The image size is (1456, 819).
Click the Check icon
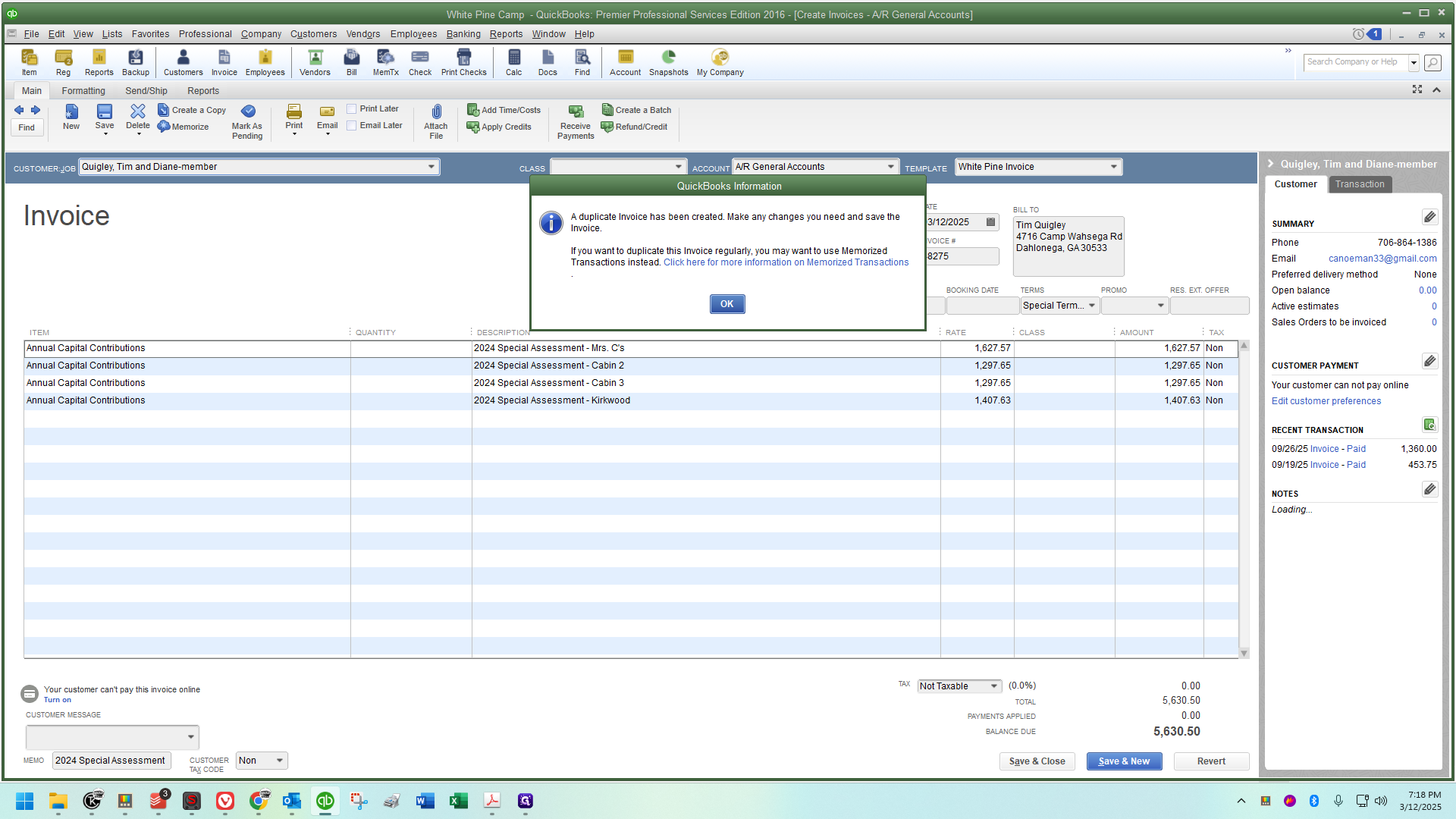tap(419, 62)
